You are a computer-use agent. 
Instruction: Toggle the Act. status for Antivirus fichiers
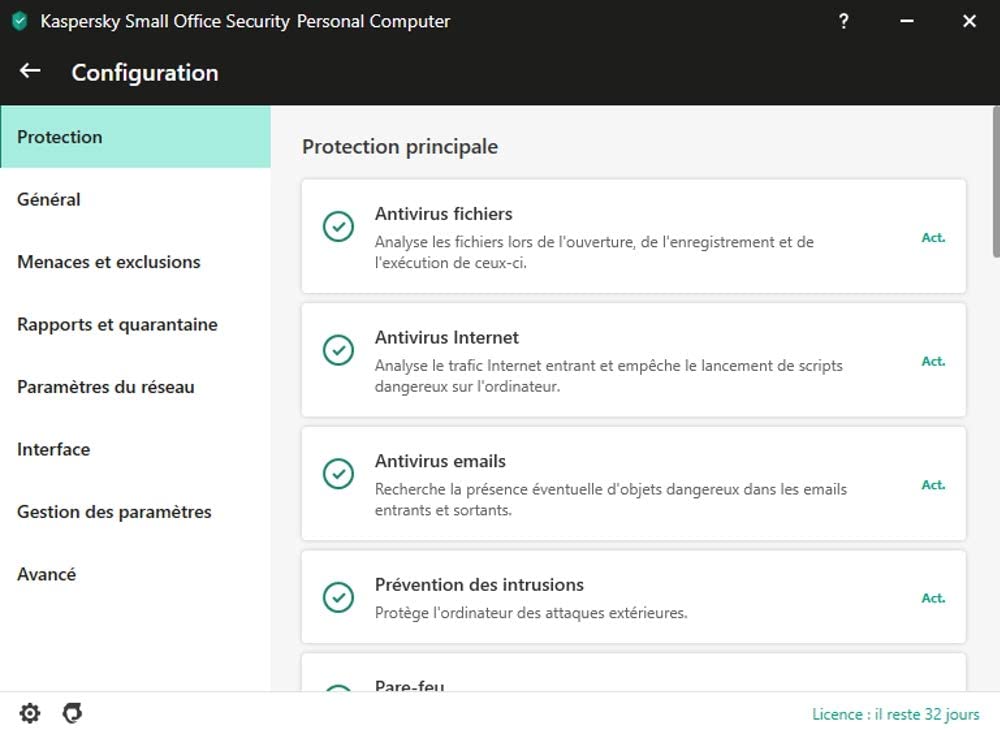pyautogui.click(x=933, y=238)
